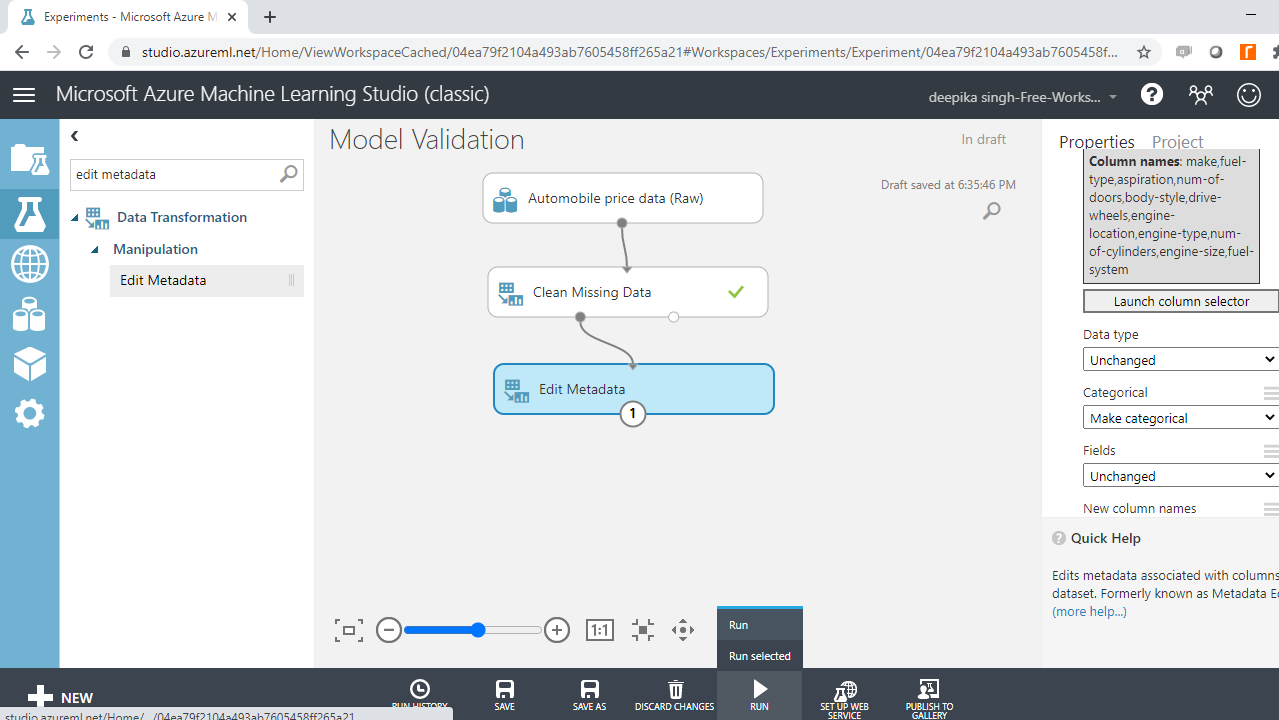Open the Trained Models cube icon
Viewport: 1279px width, 720px height.
(29, 364)
